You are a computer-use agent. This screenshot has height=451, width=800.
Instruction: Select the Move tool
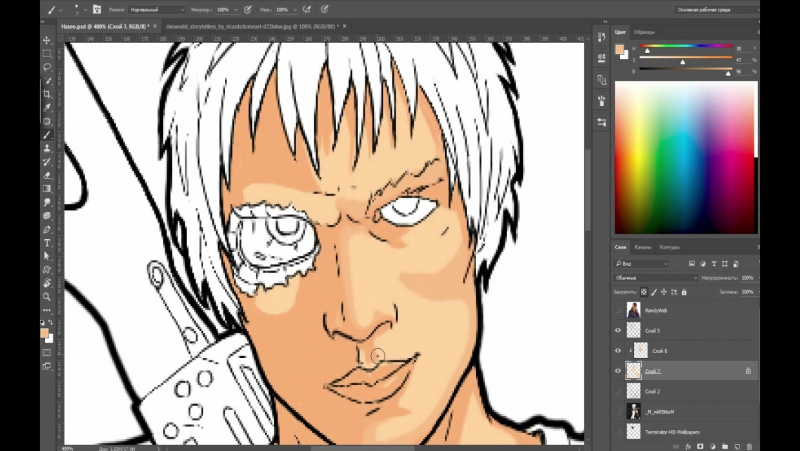tap(47, 40)
